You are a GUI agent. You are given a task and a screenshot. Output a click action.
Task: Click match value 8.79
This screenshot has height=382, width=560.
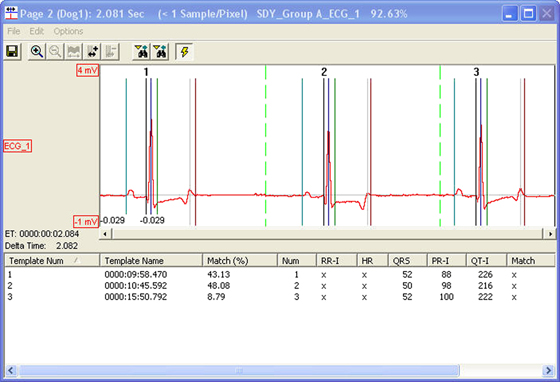click(216, 297)
